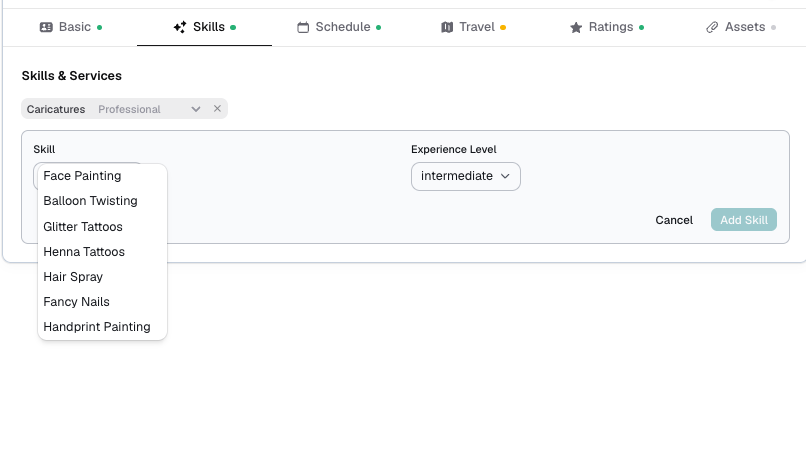Viewport: 806px width, 464px height.
Task: Click the Ratings star icon
Action: click(x=576, y=27)
